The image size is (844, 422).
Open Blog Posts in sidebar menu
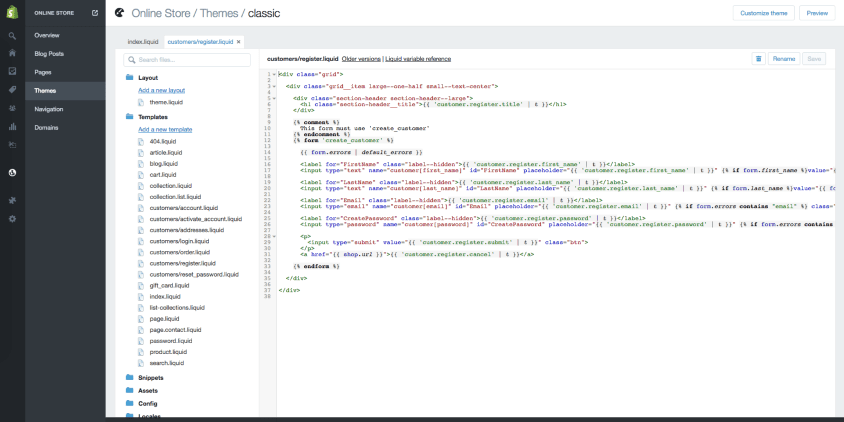tap(49, 54)
